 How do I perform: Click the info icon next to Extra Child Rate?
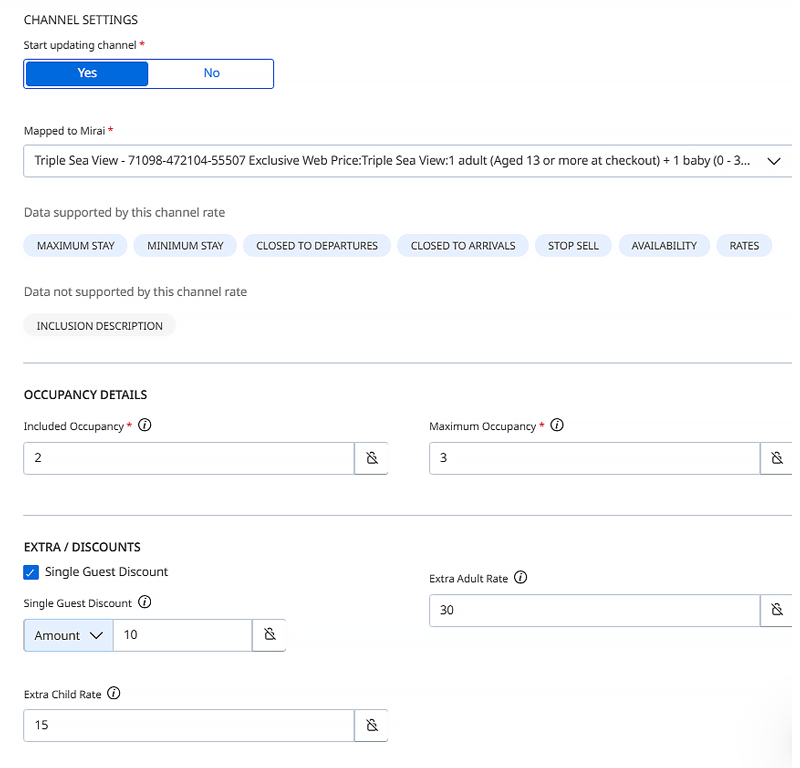point(113,693)
